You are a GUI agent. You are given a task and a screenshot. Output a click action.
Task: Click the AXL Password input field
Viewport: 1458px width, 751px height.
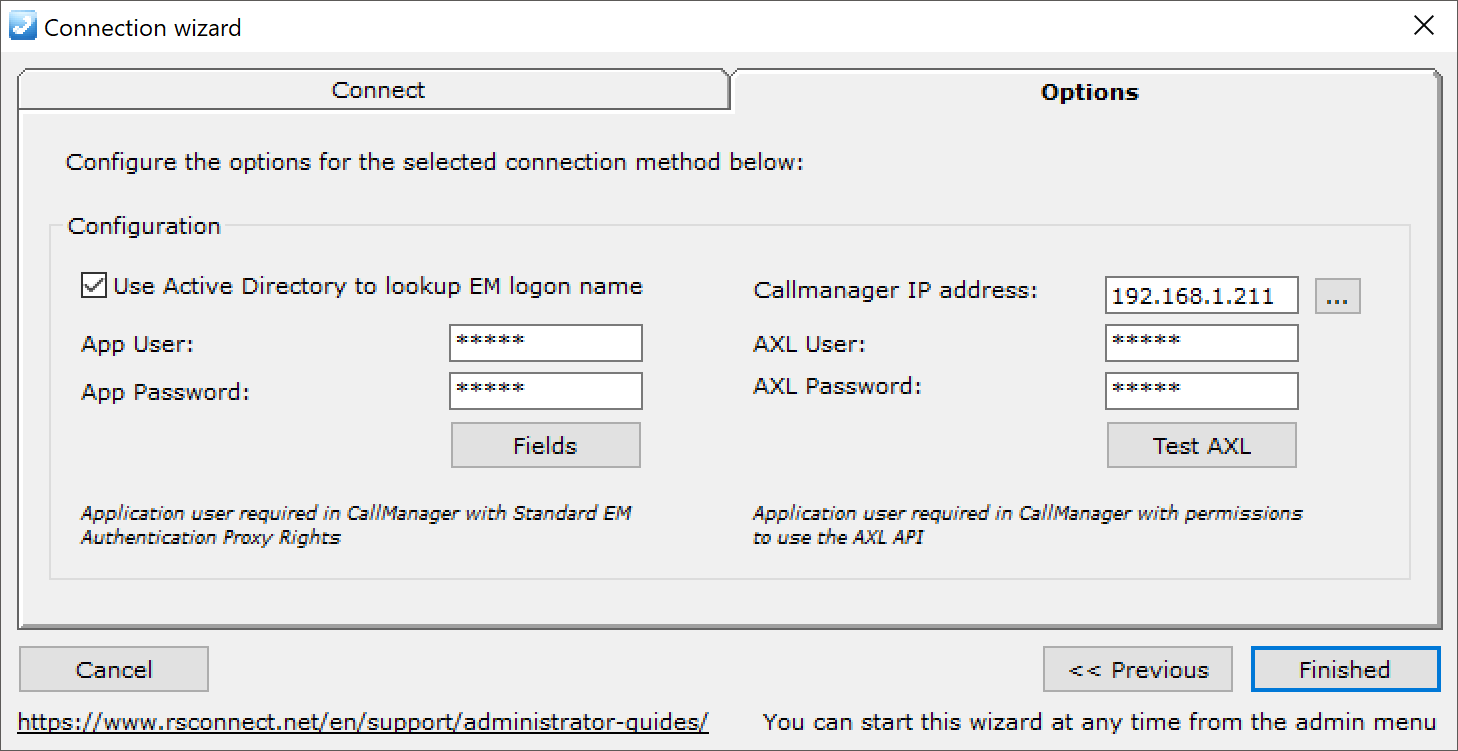(1202, 391)
